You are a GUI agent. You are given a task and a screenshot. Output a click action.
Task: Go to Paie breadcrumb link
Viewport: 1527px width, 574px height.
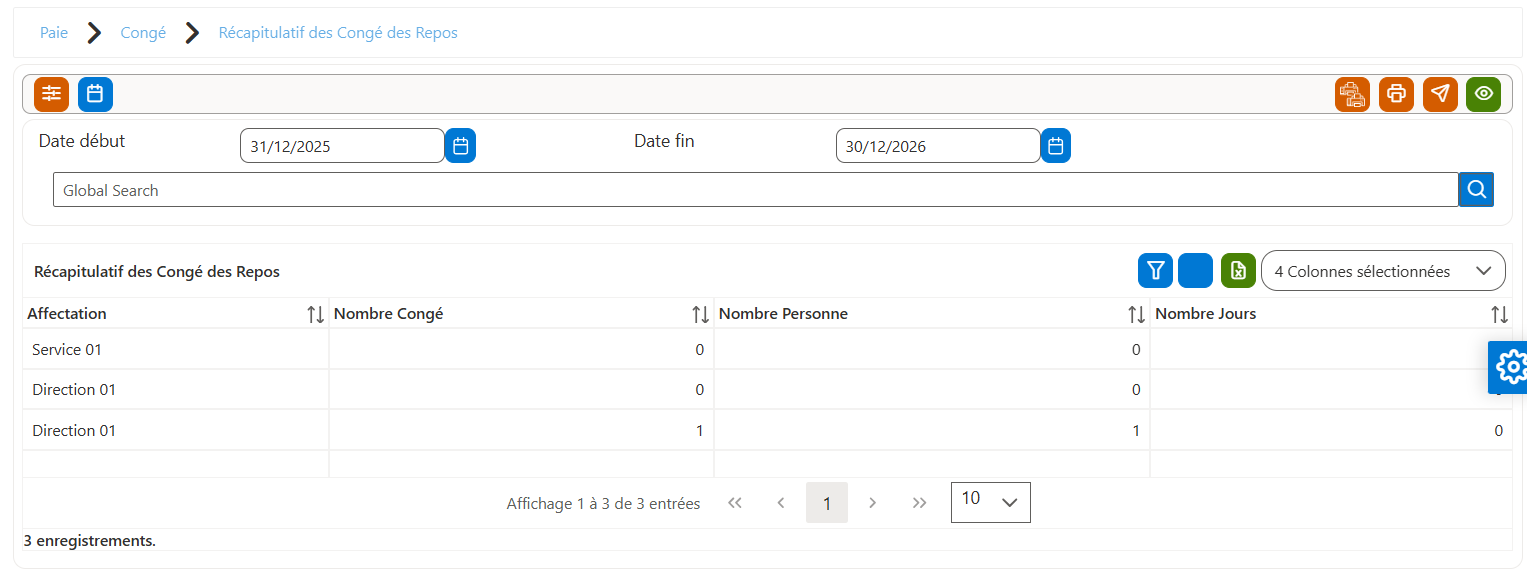[x=54, y=33]
